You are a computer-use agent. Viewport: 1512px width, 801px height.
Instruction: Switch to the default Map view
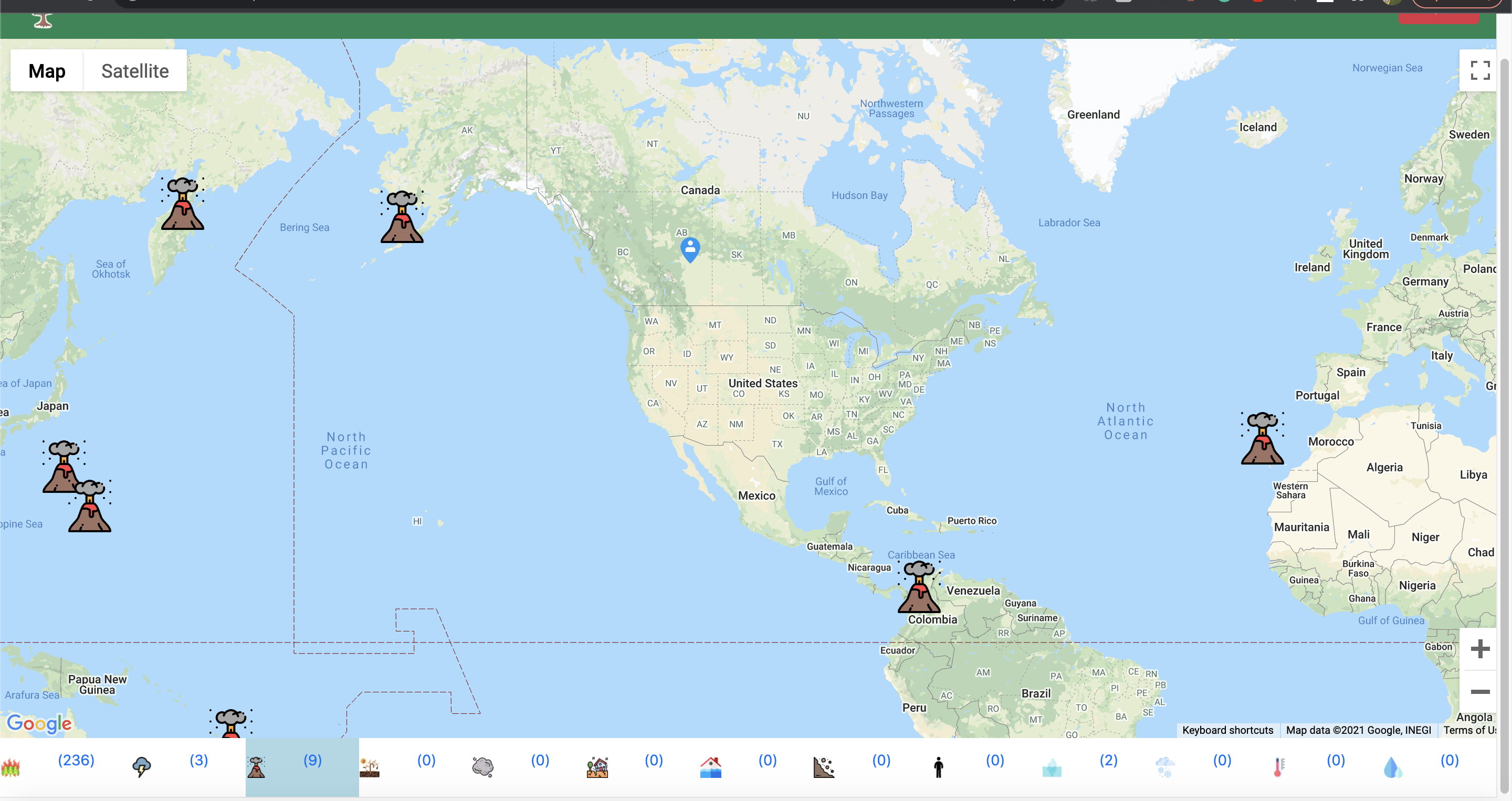pos(47,71)
